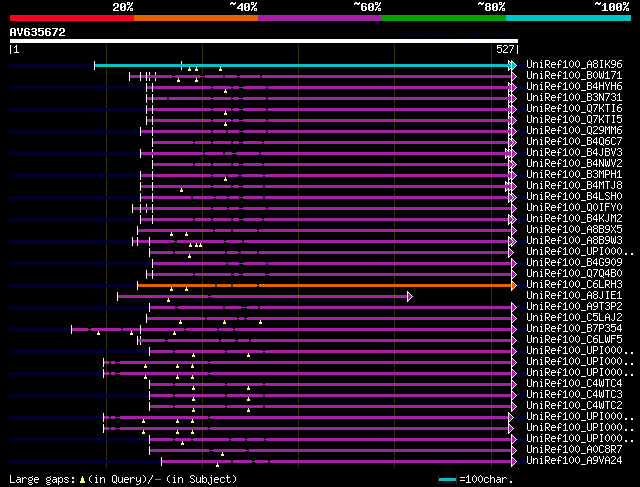Click the red 20% legend segment
The image size is (640, 487).
pos(72,18)
